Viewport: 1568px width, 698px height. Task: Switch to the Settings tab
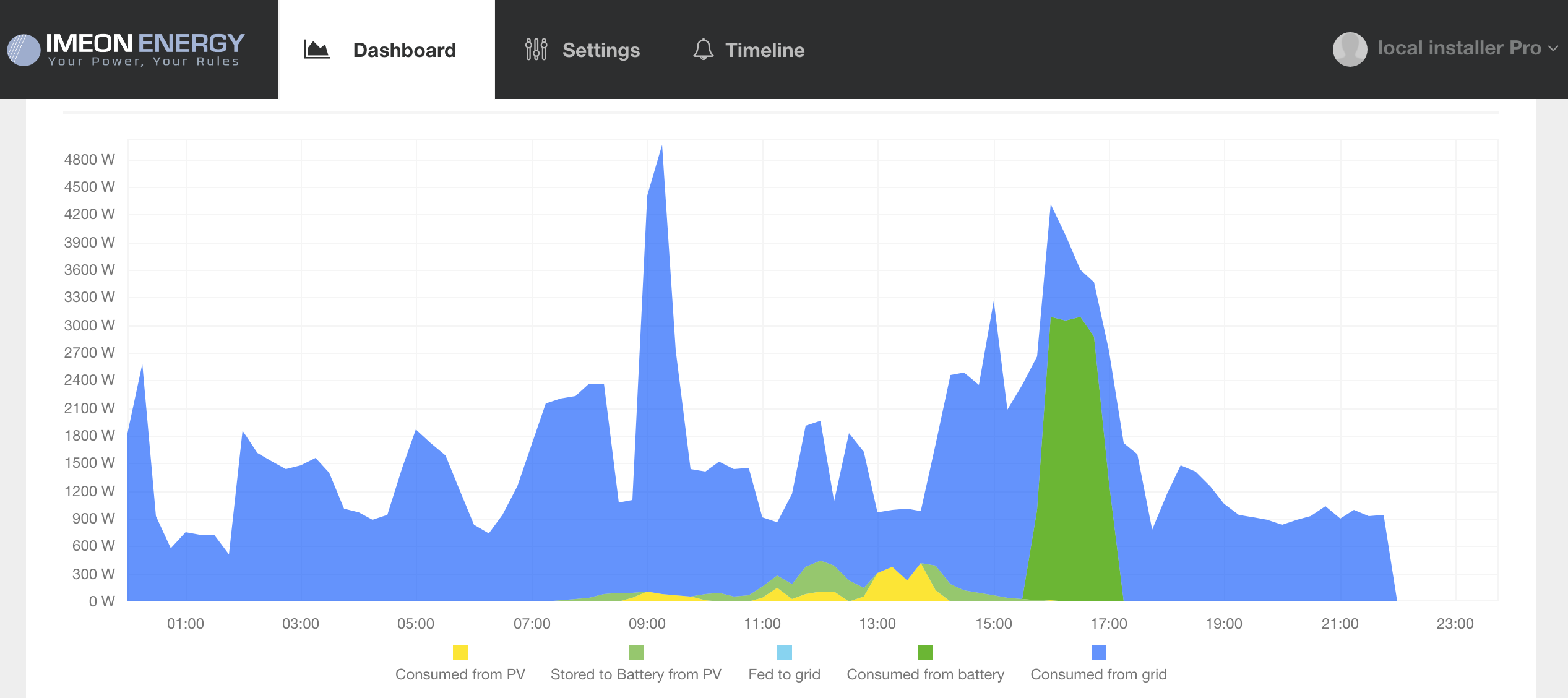pyautogui.click(x=600, y=50)
